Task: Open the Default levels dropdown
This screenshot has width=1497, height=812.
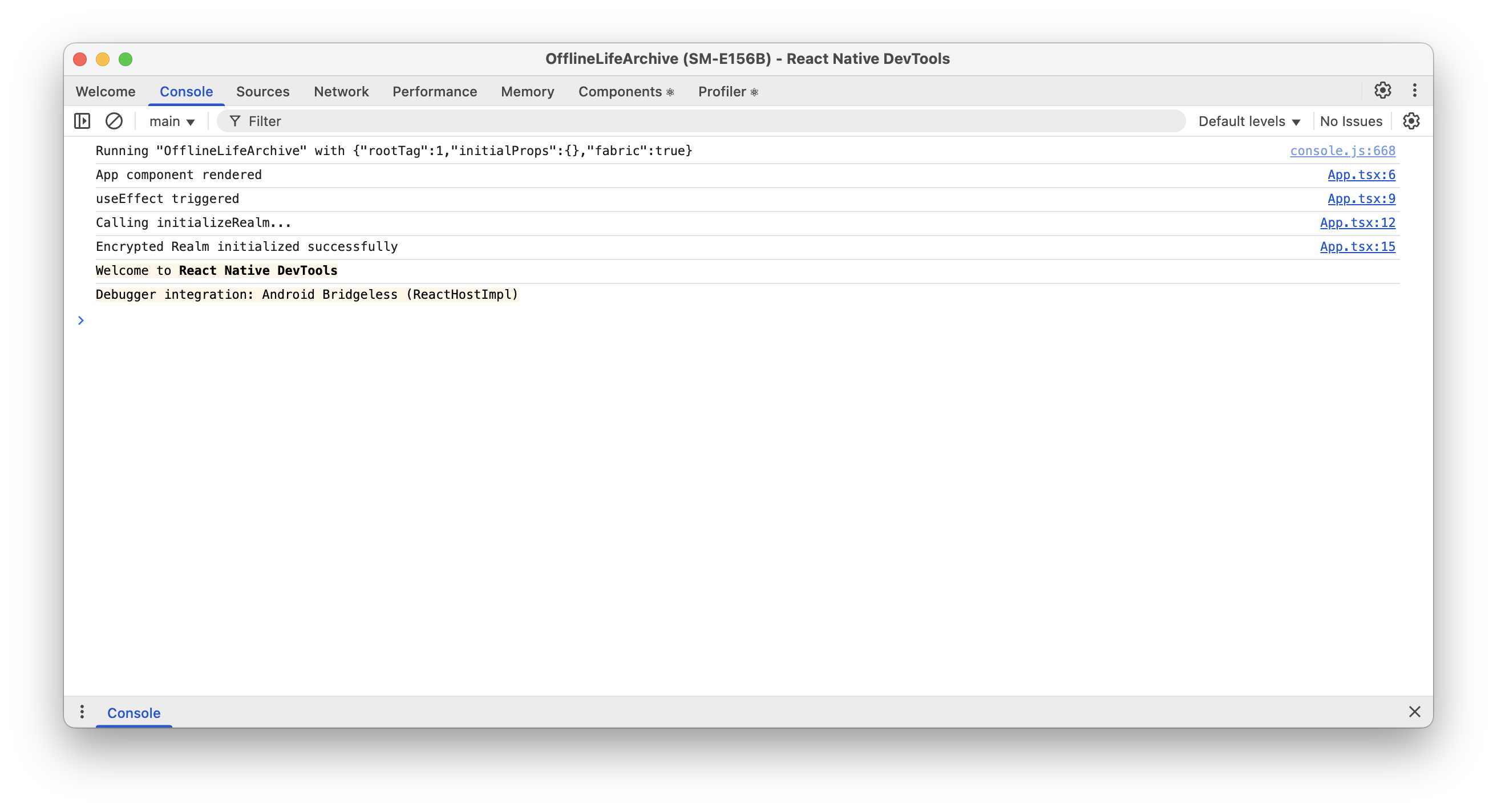Action: (1249, 121)
